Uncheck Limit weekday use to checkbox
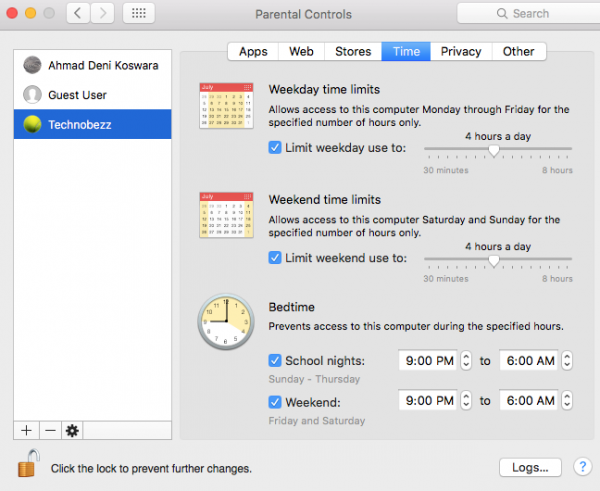Viewport: 600px width, 491px height. [275, 147]
